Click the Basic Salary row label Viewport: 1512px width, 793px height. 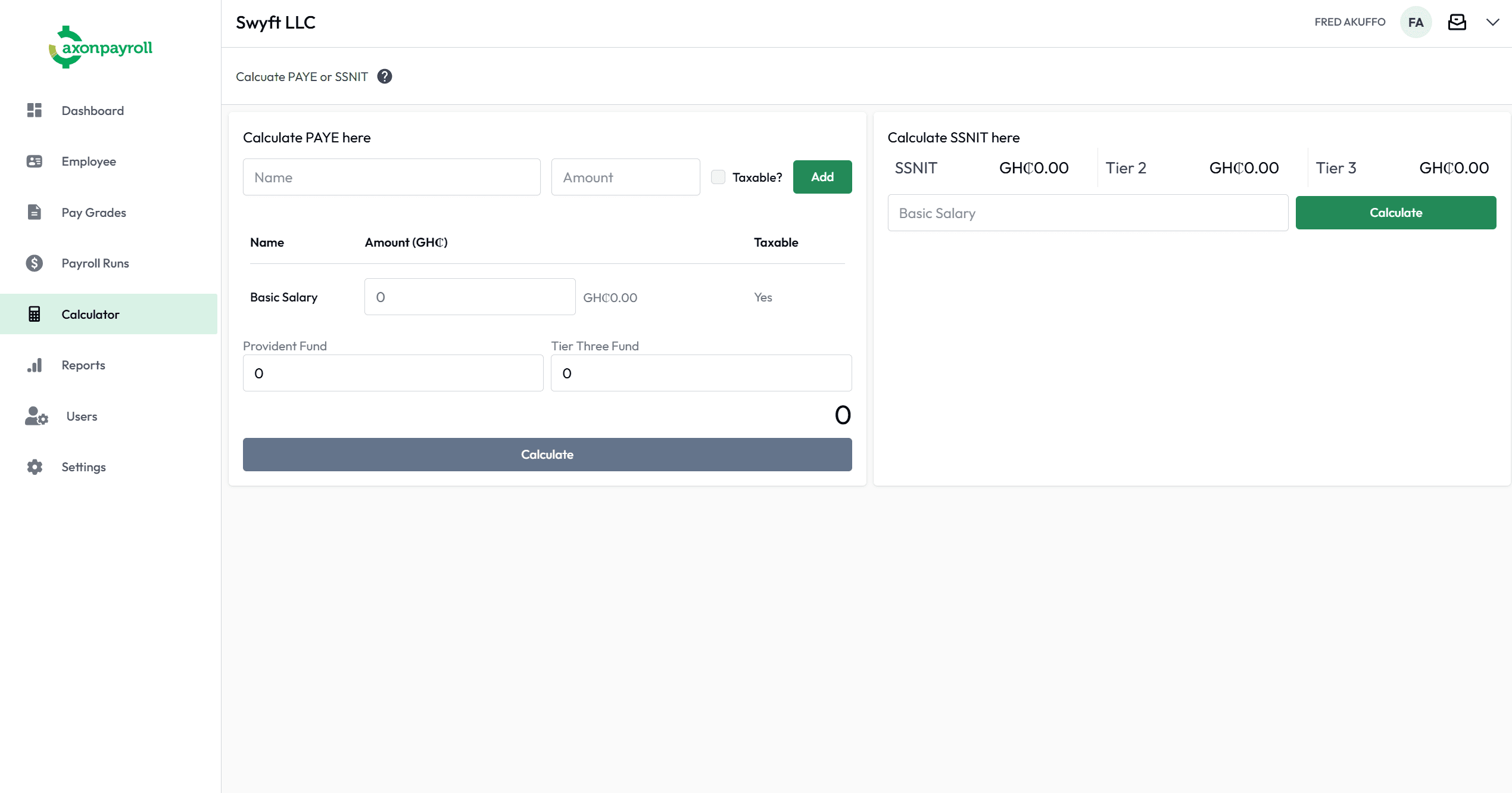[x=283, y=297]
